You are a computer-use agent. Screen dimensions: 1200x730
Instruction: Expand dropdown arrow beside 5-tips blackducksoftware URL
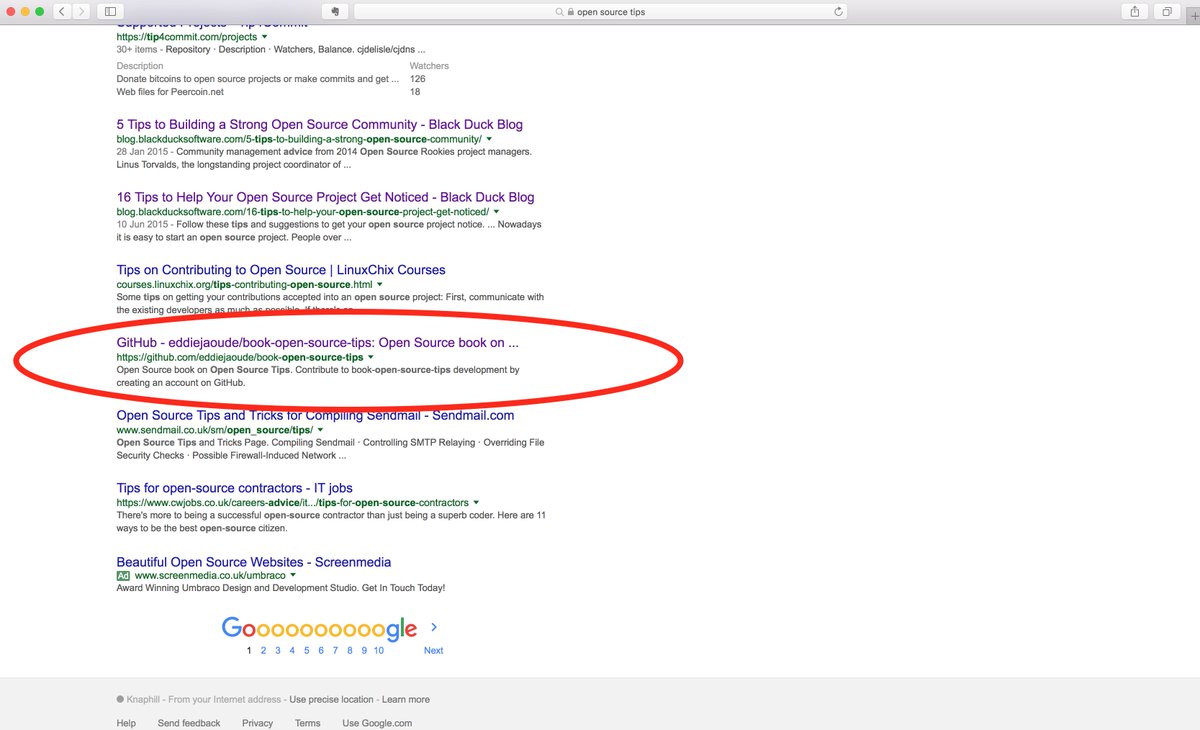(x=488, y=139)
